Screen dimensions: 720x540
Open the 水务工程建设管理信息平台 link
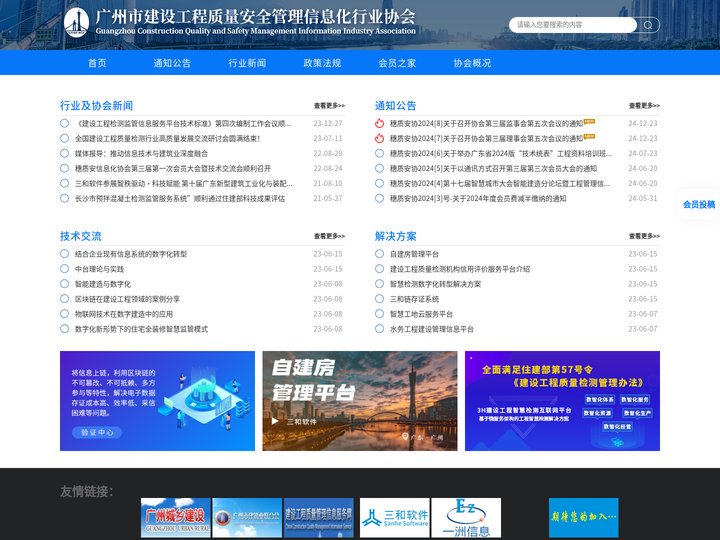pos(432,329)
